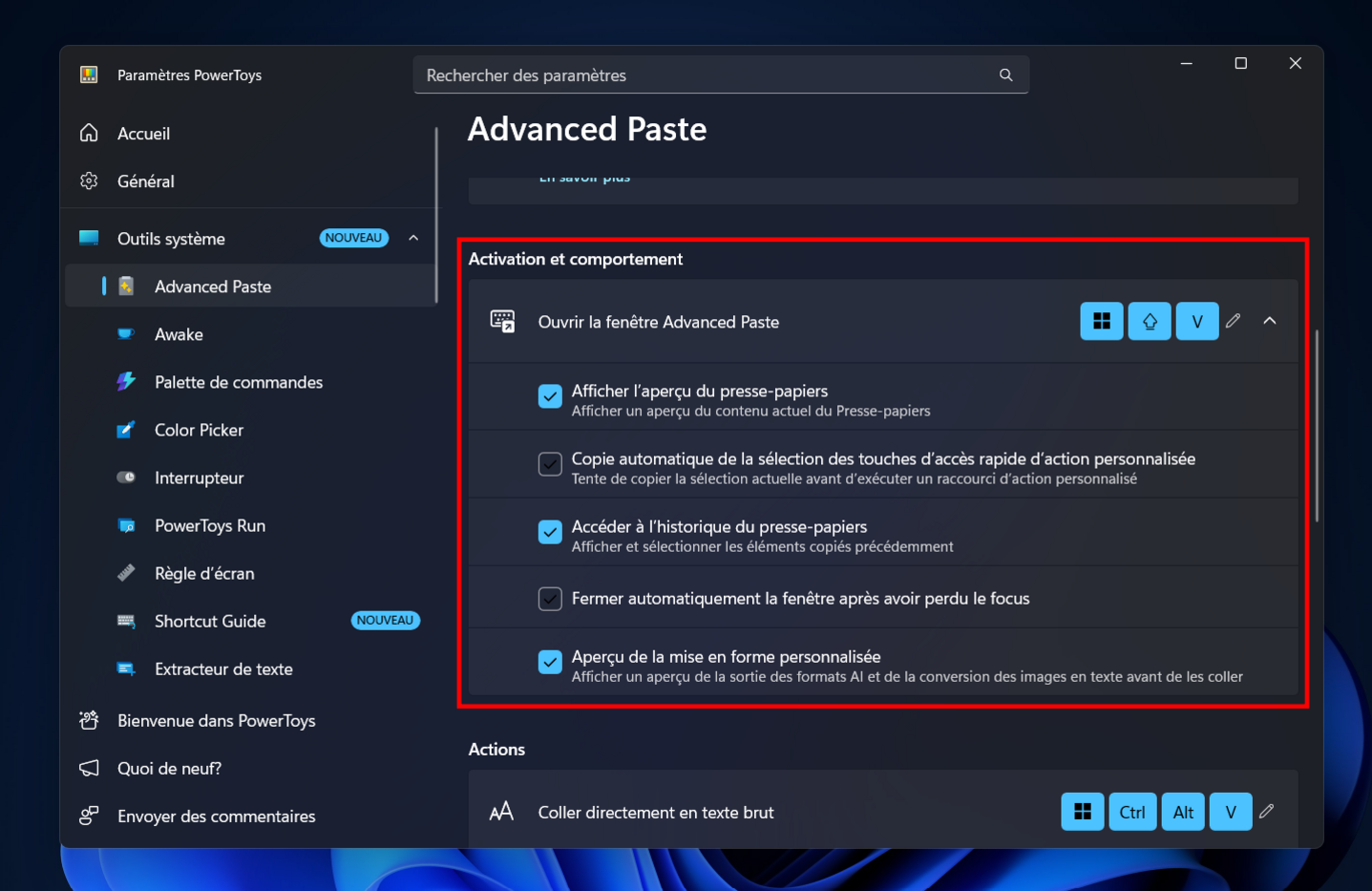This screenshot has width=1372, height=891.
Task: Click the AA icon beside Coller directement
Action: pos(501,812)
